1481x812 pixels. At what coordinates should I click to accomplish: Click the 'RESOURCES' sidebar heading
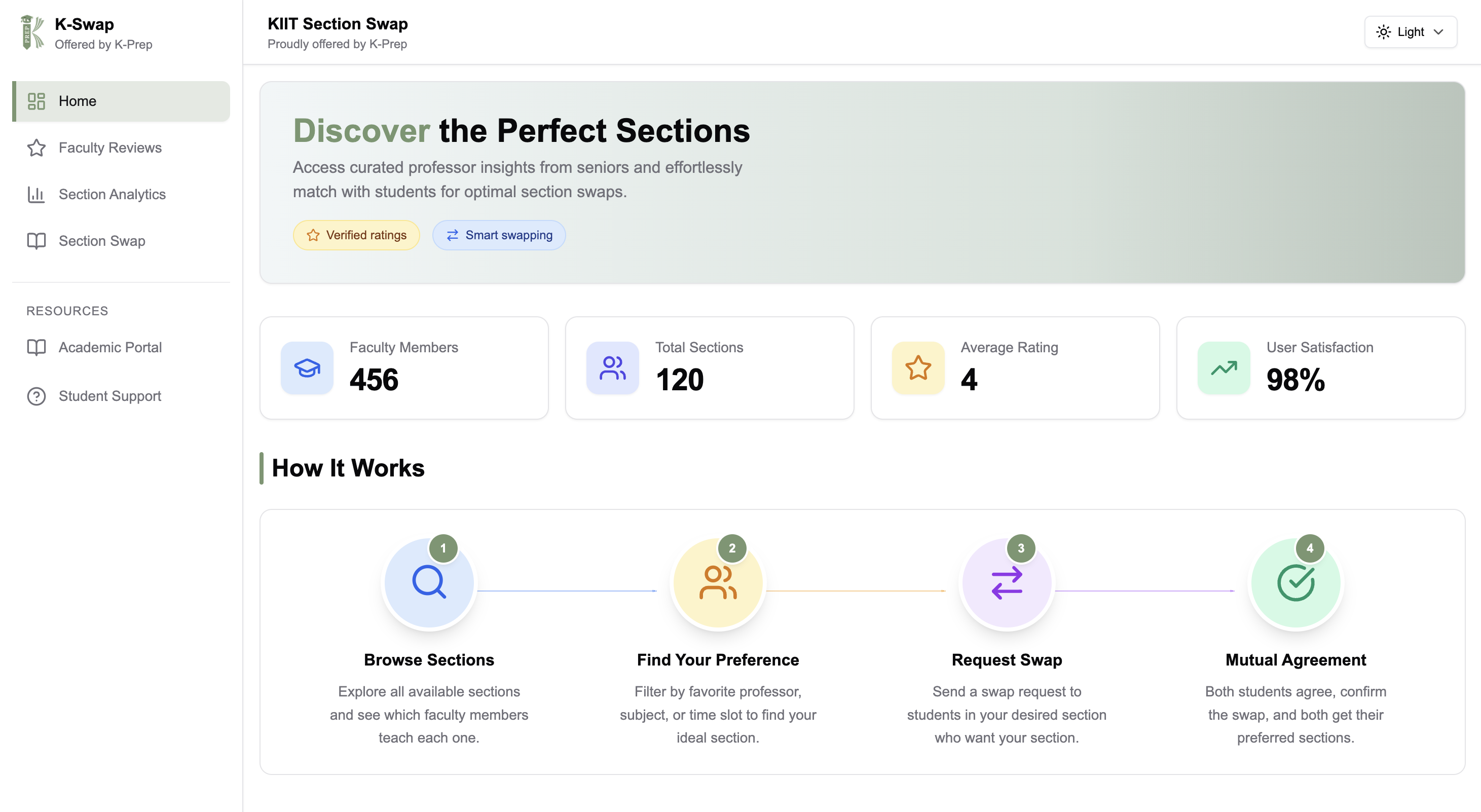(x=67, y=311)
